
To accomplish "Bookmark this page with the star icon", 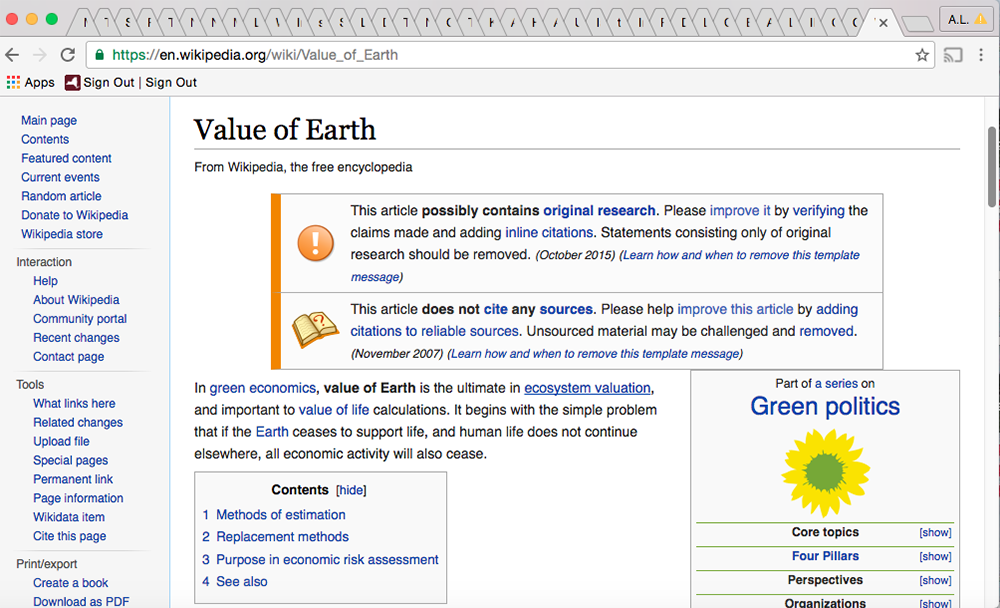I will pyautogui.click(x=922, y=55).
